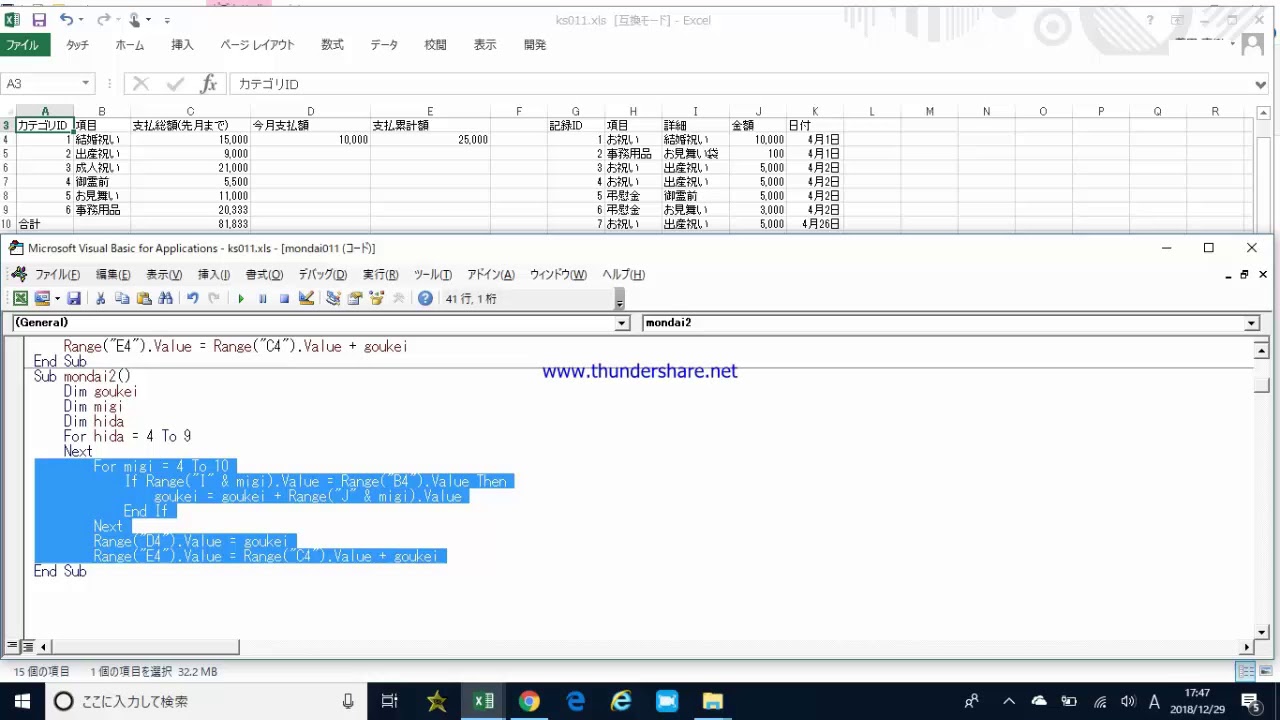Open the デバッグ(D) menu in VBA editor
This screenshot has height=720, width=1280.
click(322, 275)
